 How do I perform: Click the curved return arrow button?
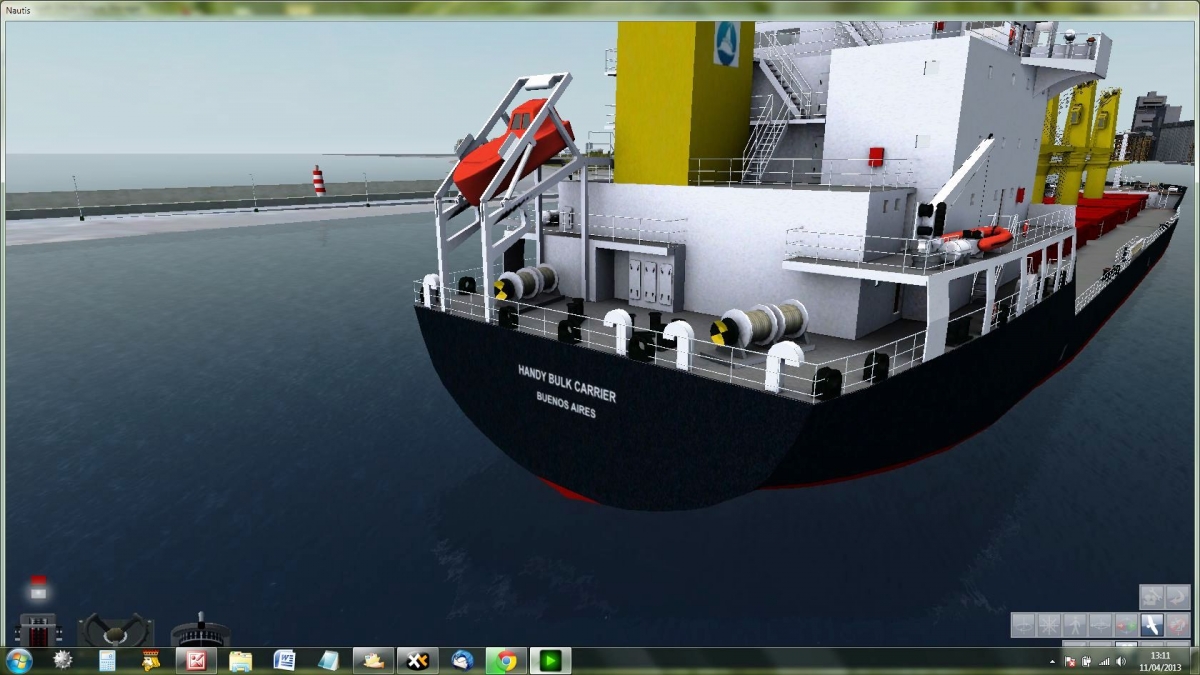(1177, 597)
